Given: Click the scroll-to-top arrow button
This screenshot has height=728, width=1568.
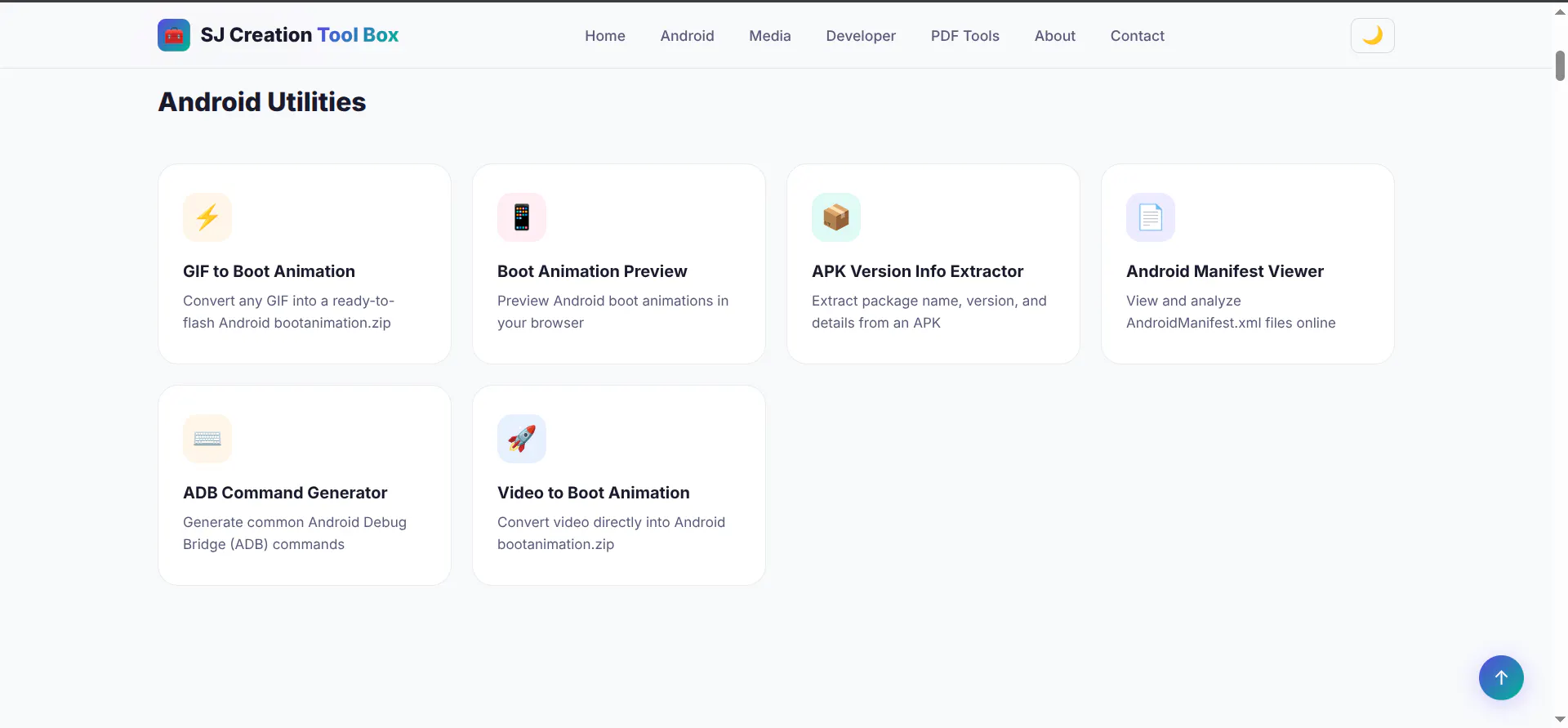Looking at the screenshot, I should 1501,677.
